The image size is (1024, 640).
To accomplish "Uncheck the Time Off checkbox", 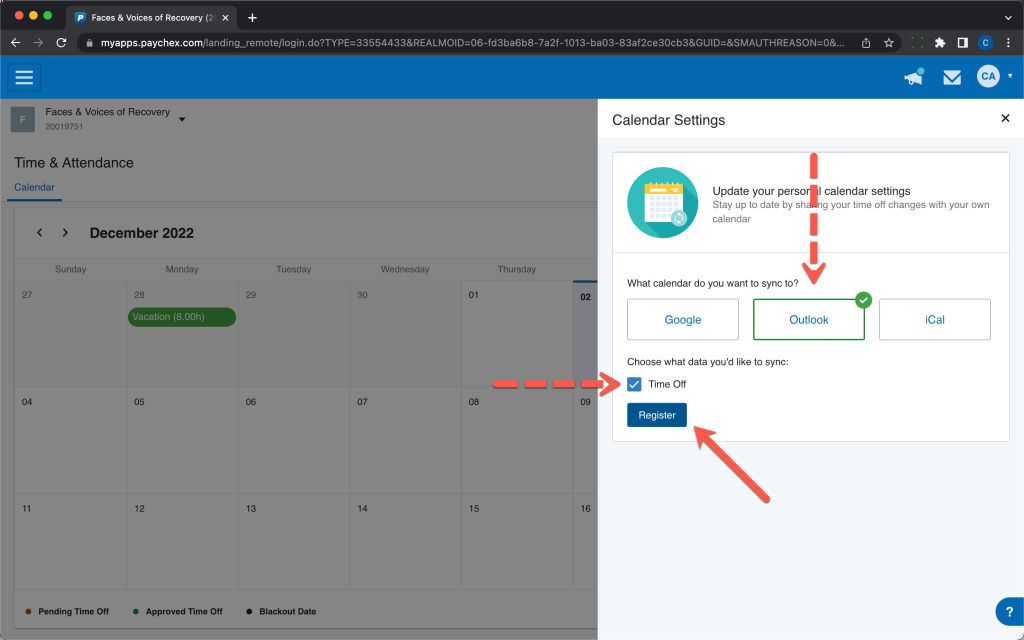I will [634, 384].
